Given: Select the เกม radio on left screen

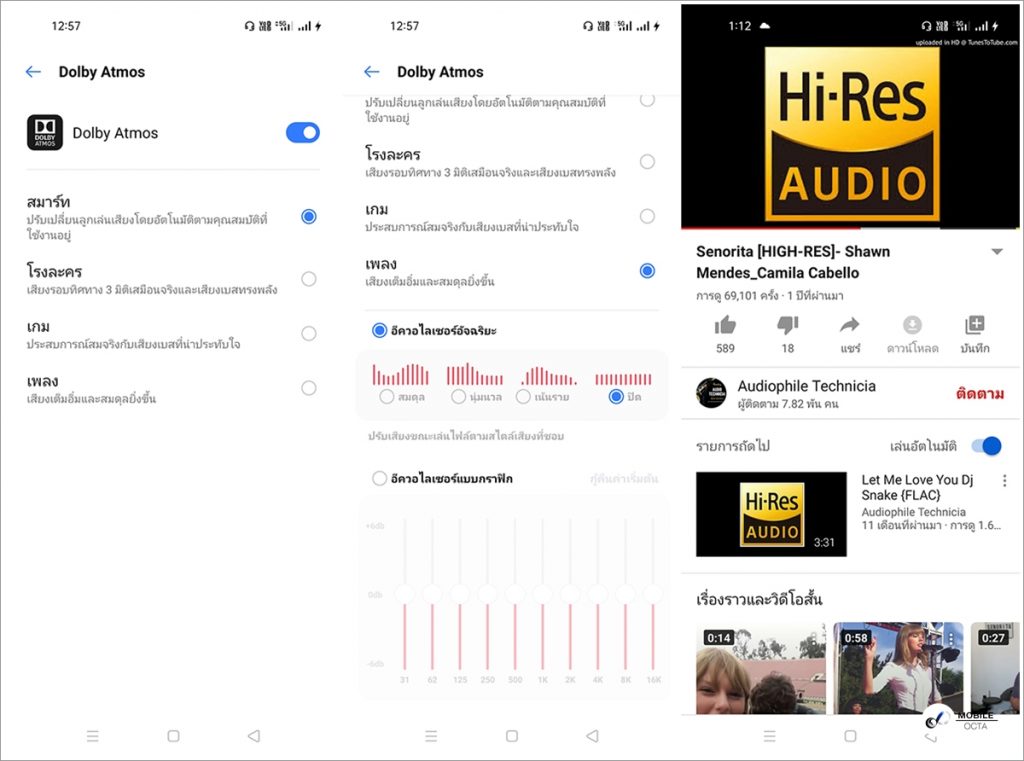Looking at the screenshot, I should point(309,334).
